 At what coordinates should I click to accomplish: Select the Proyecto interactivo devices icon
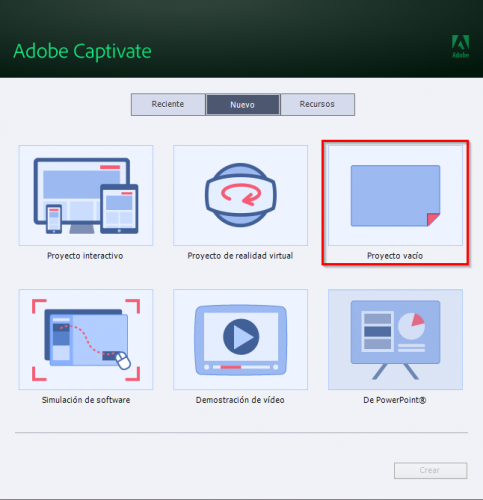(x=86, y=195)
